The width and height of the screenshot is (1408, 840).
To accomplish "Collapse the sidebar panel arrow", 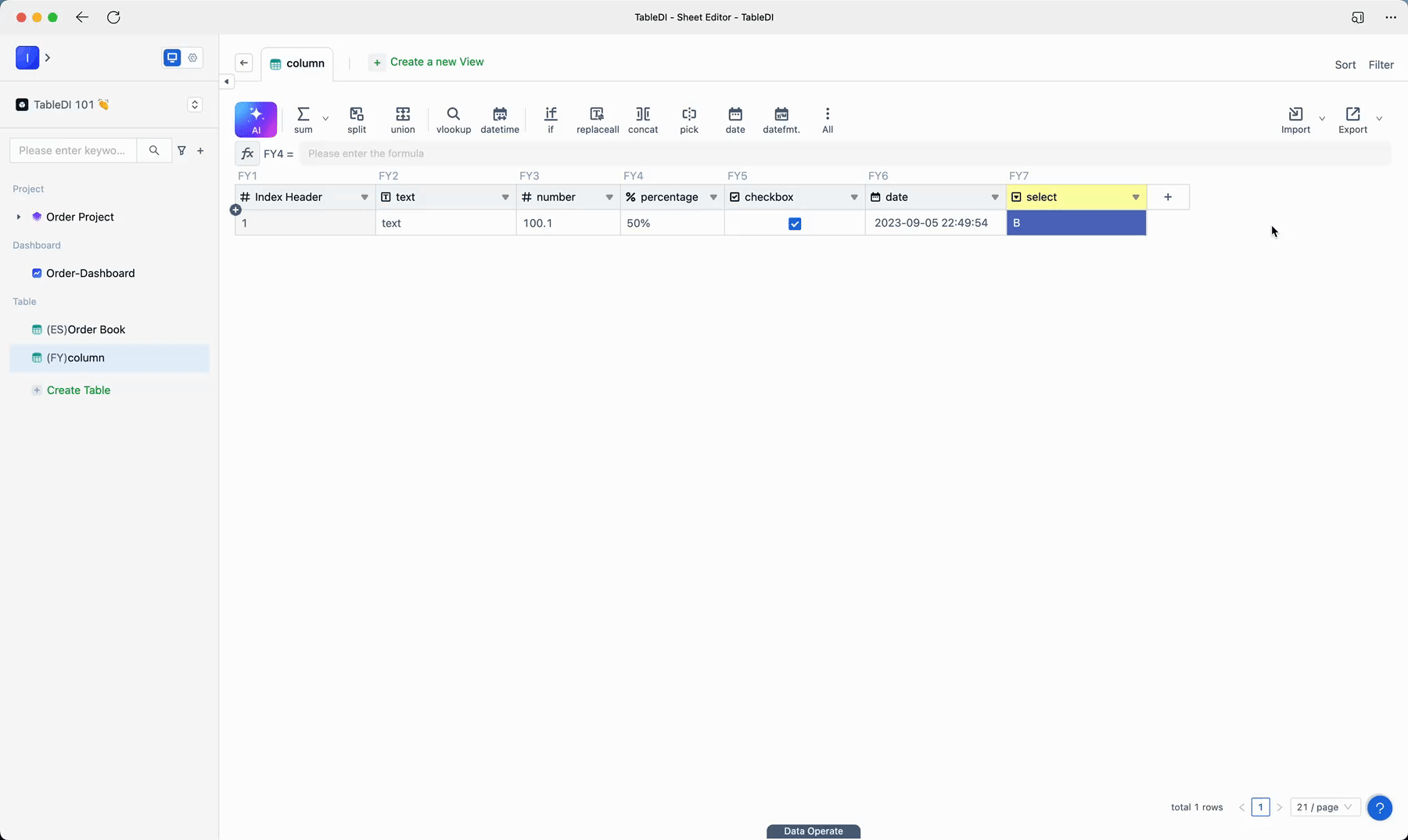I will [x=226, y=81].
